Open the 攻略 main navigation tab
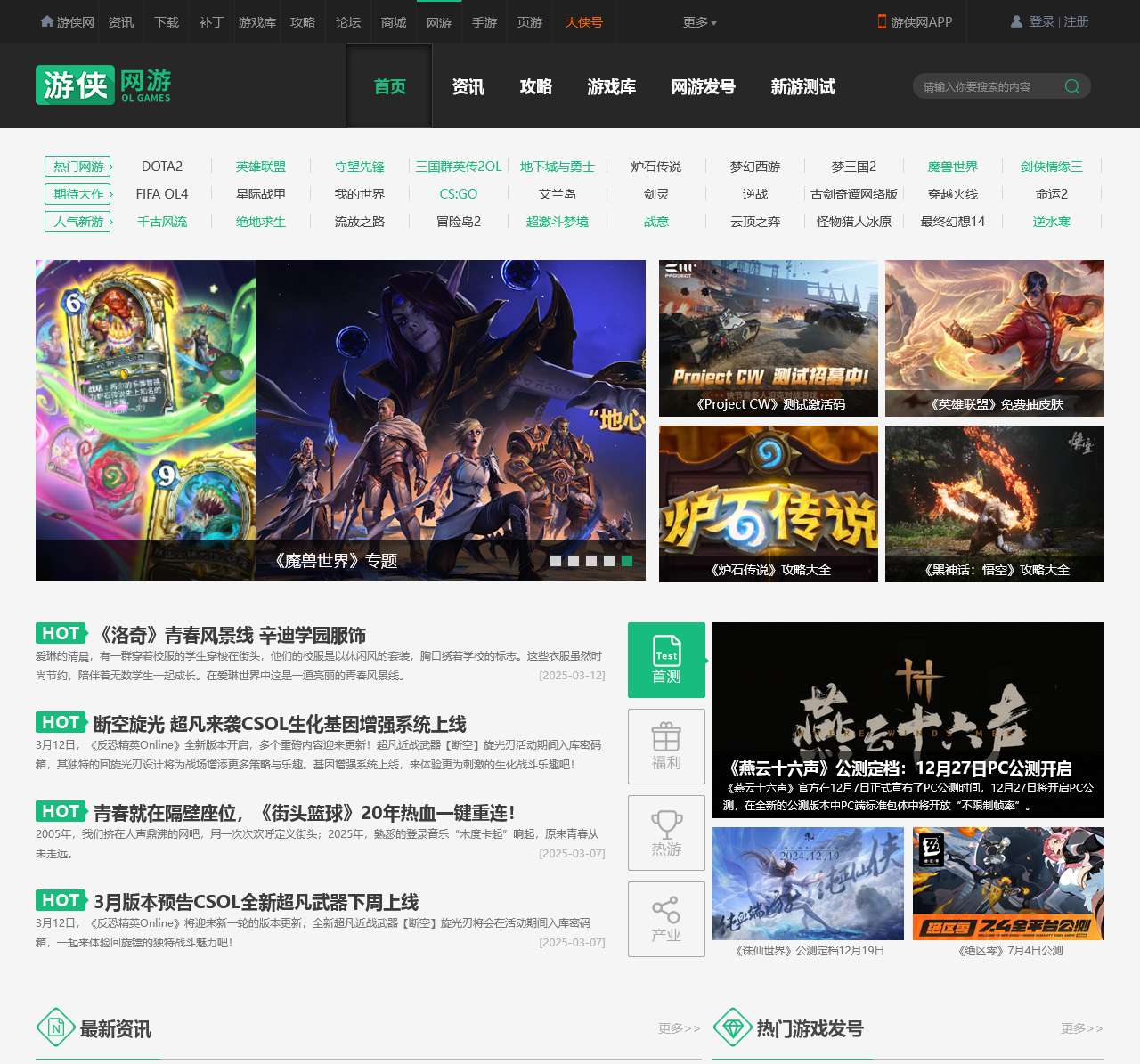This screenshot has height=1064, width=1140. (535, 86)
